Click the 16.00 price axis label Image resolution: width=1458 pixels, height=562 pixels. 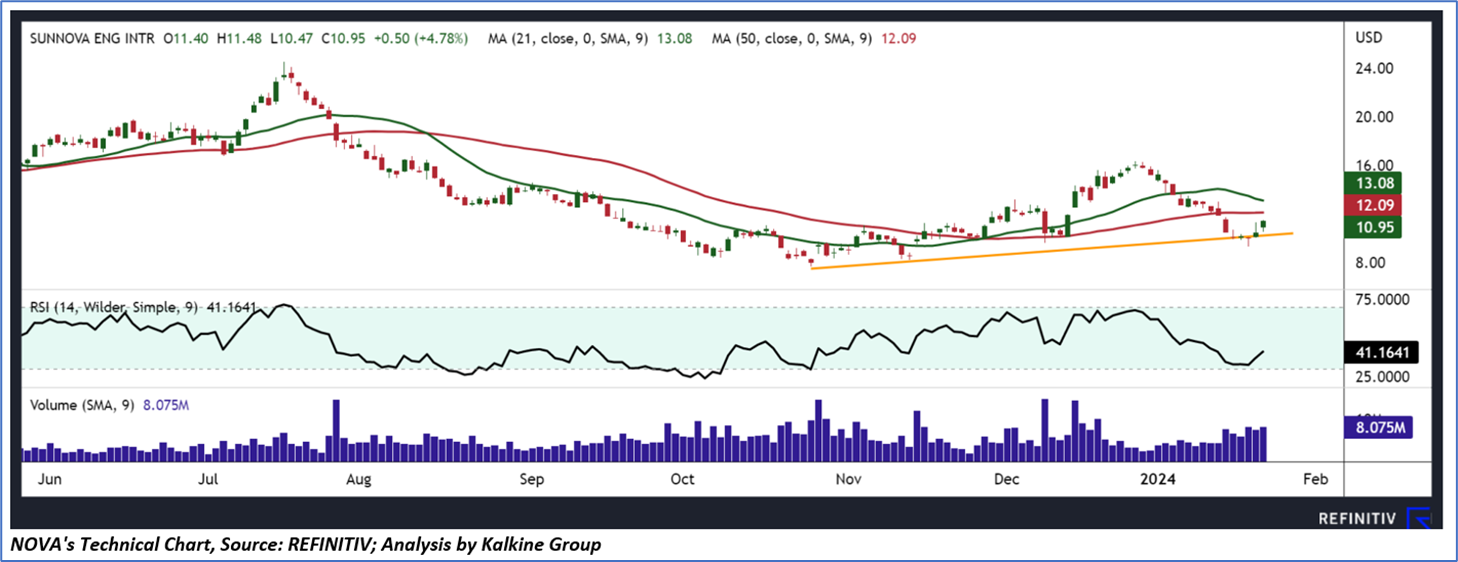pos(1374,165)
